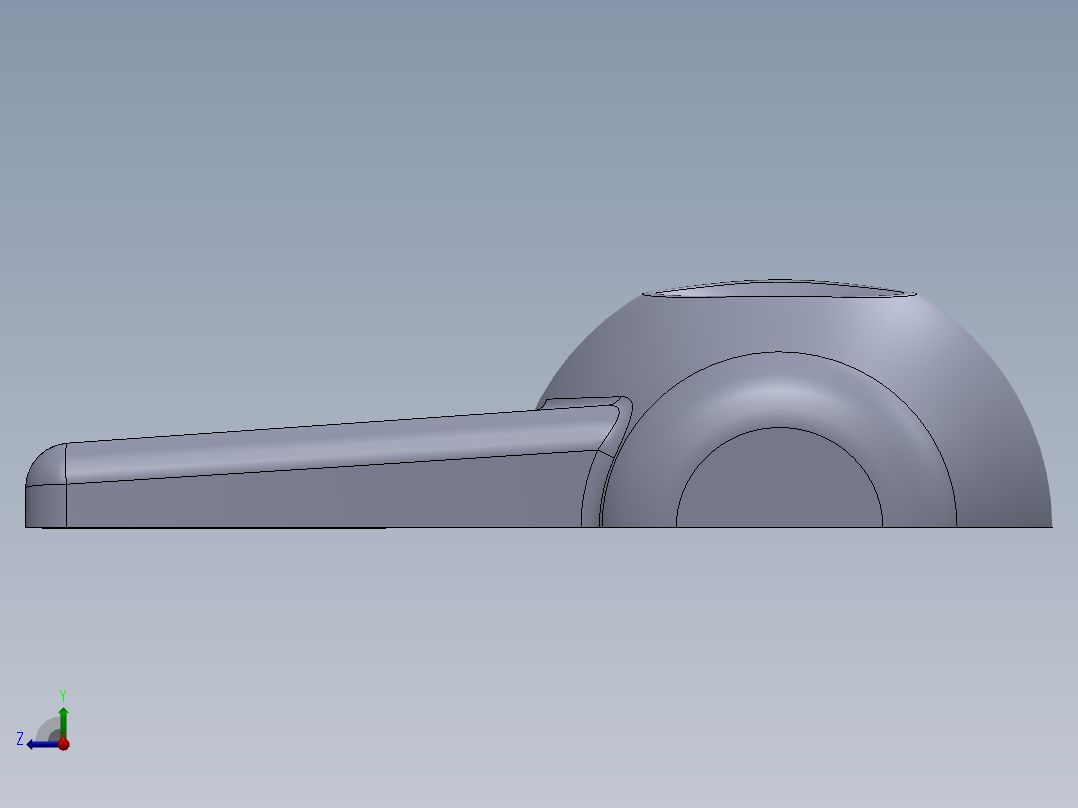Click the green Y axis arrow of the triad

click(x=63, y=722)
